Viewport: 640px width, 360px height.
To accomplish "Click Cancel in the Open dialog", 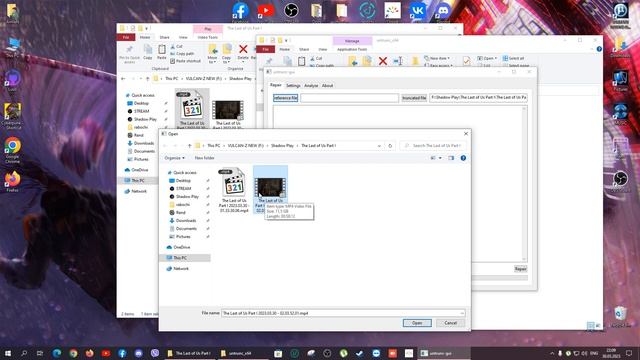I will [x=451, y=323].
